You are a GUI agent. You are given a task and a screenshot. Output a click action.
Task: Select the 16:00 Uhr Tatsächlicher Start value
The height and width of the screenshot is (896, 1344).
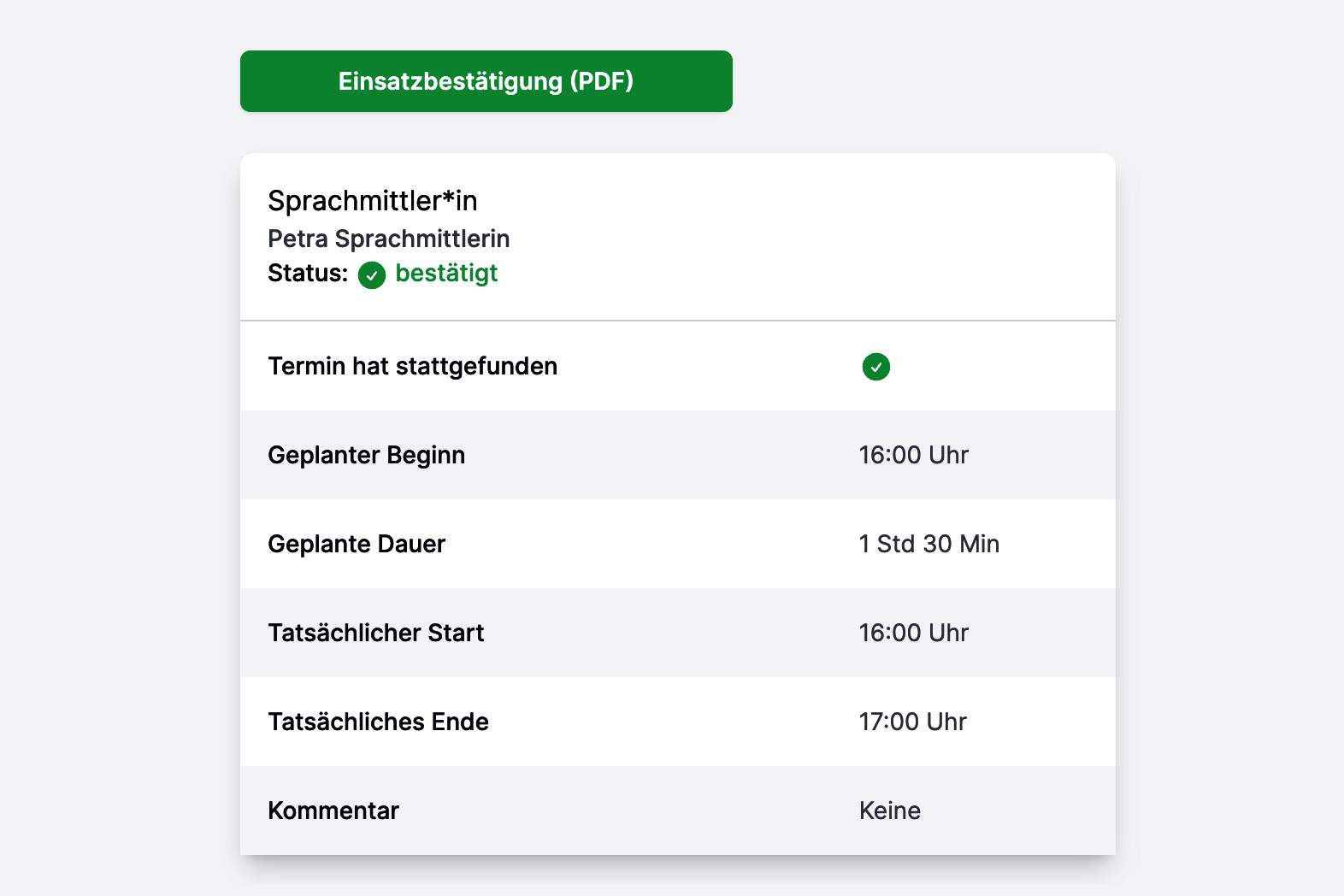click(x=914, y=633)
